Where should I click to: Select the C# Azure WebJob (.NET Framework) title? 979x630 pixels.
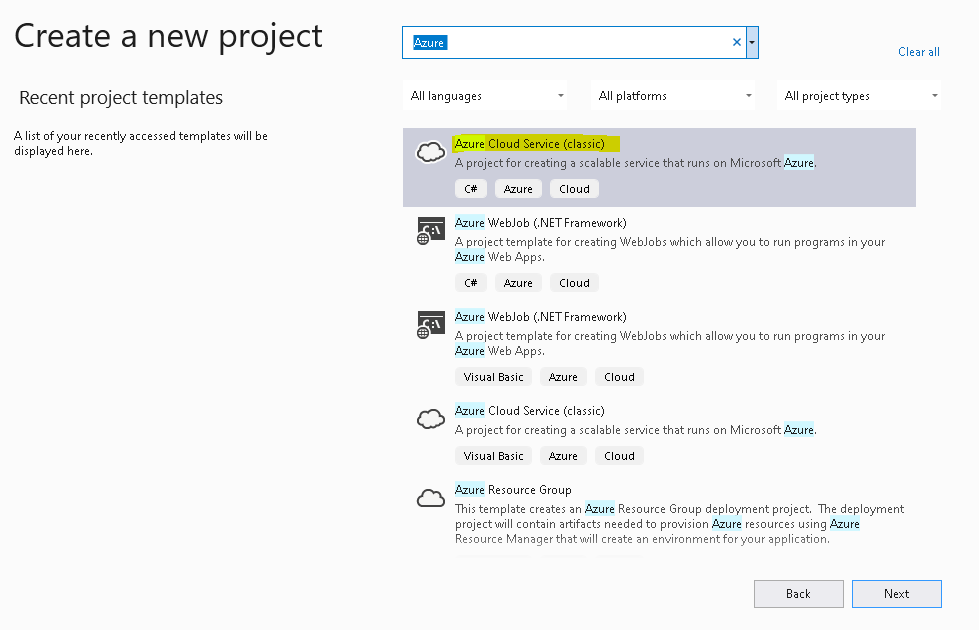click(x=541, y=223)
